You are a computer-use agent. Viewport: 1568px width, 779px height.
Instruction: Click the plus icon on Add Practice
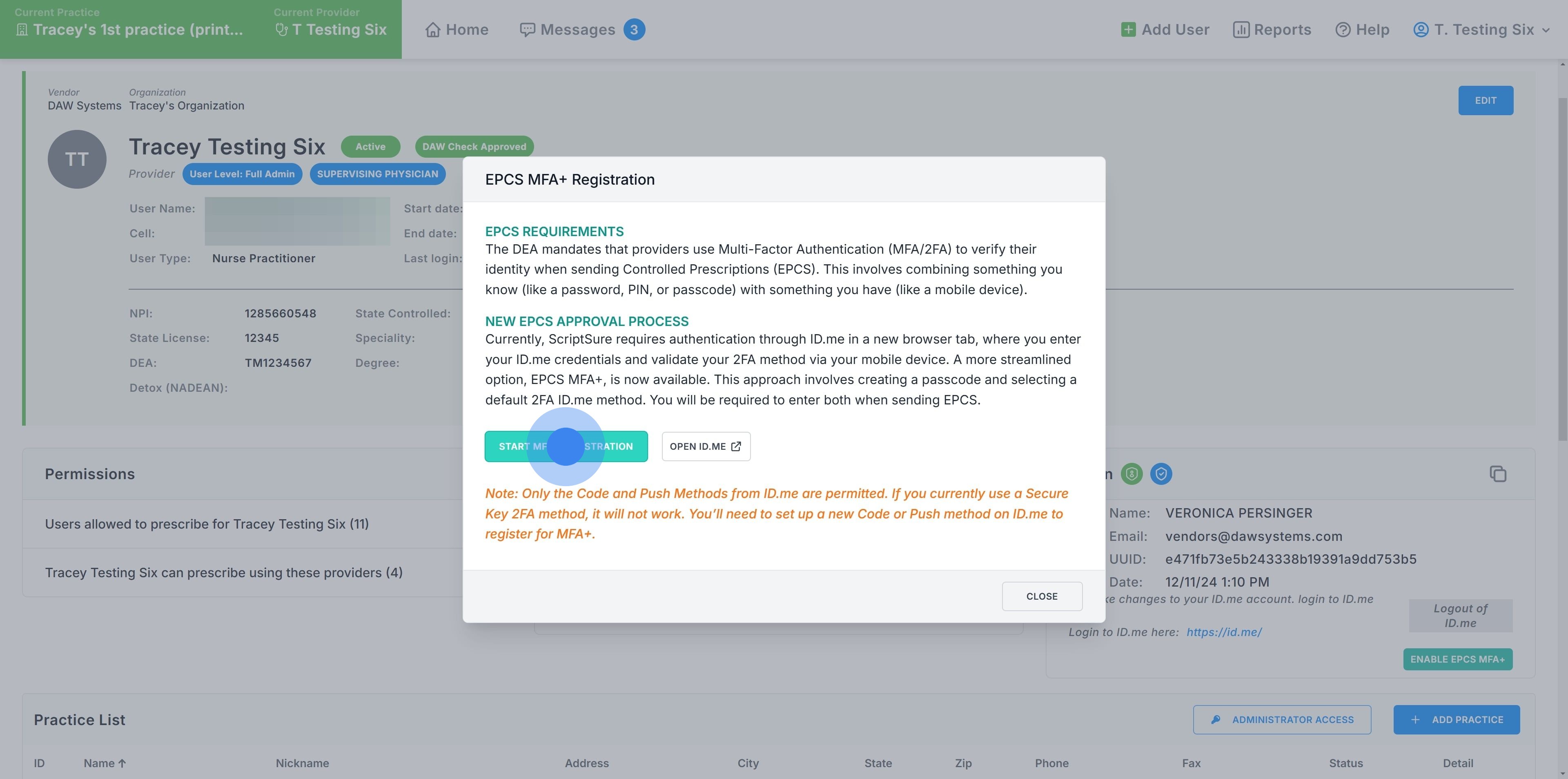click(x=1415, y=720)
